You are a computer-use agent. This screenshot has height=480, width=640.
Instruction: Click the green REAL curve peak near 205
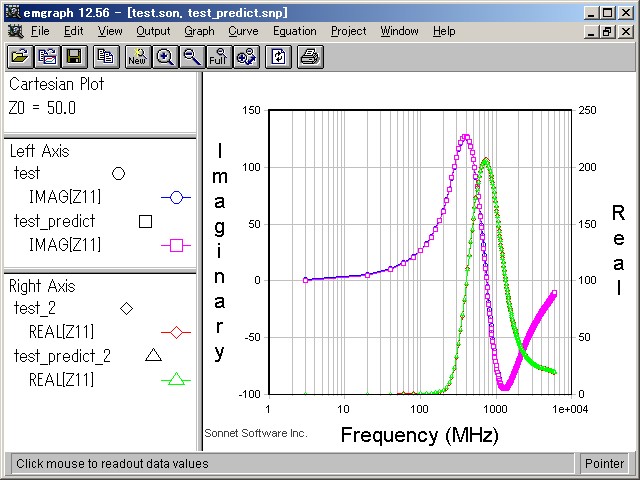tap(485, 160)
